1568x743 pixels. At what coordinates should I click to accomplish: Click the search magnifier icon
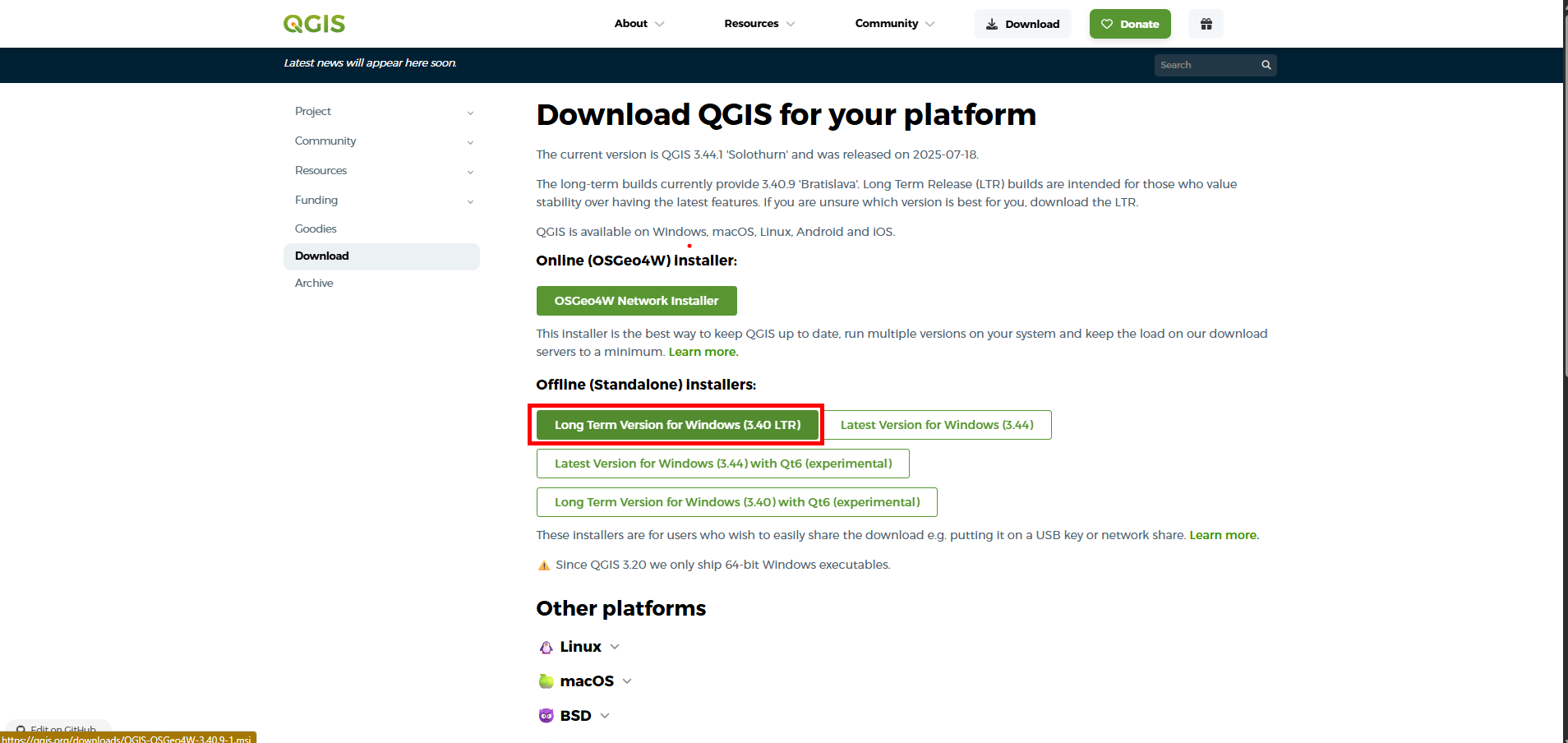[x=1266, y=65]
